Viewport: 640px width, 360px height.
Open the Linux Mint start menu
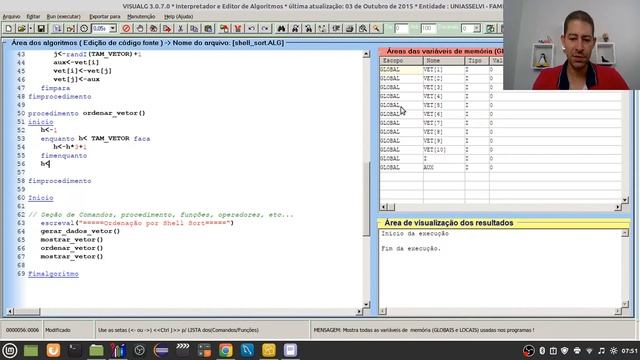[x=9, y=350]
